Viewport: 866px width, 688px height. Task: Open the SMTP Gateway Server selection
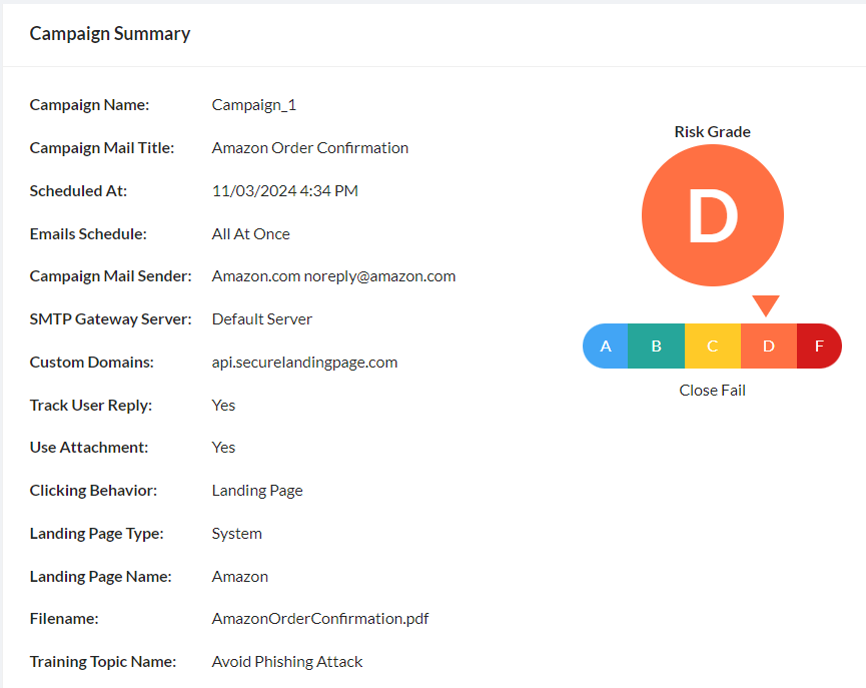pyautogui.click(x=261, y=319)
